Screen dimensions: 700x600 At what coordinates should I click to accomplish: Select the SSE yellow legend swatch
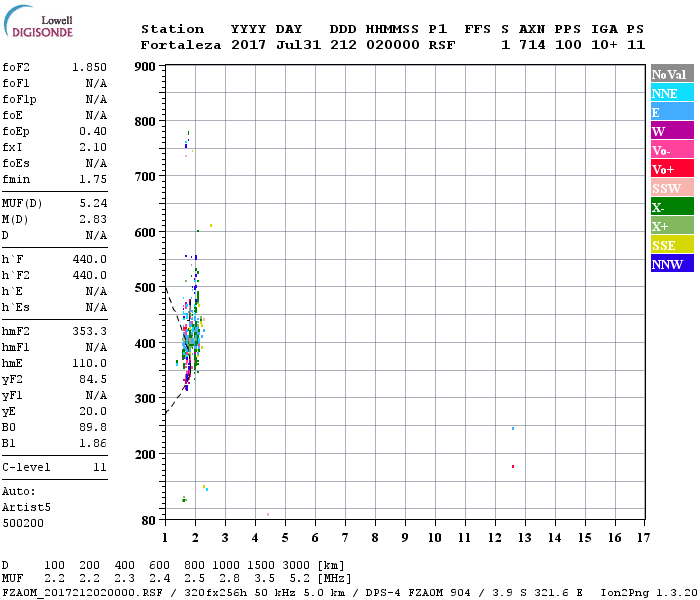coord(672,245)
